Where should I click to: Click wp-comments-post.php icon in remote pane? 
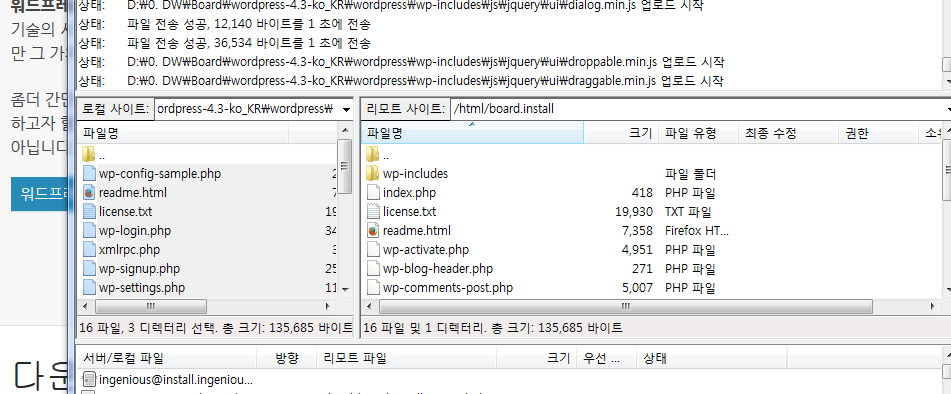click(373, 287)
